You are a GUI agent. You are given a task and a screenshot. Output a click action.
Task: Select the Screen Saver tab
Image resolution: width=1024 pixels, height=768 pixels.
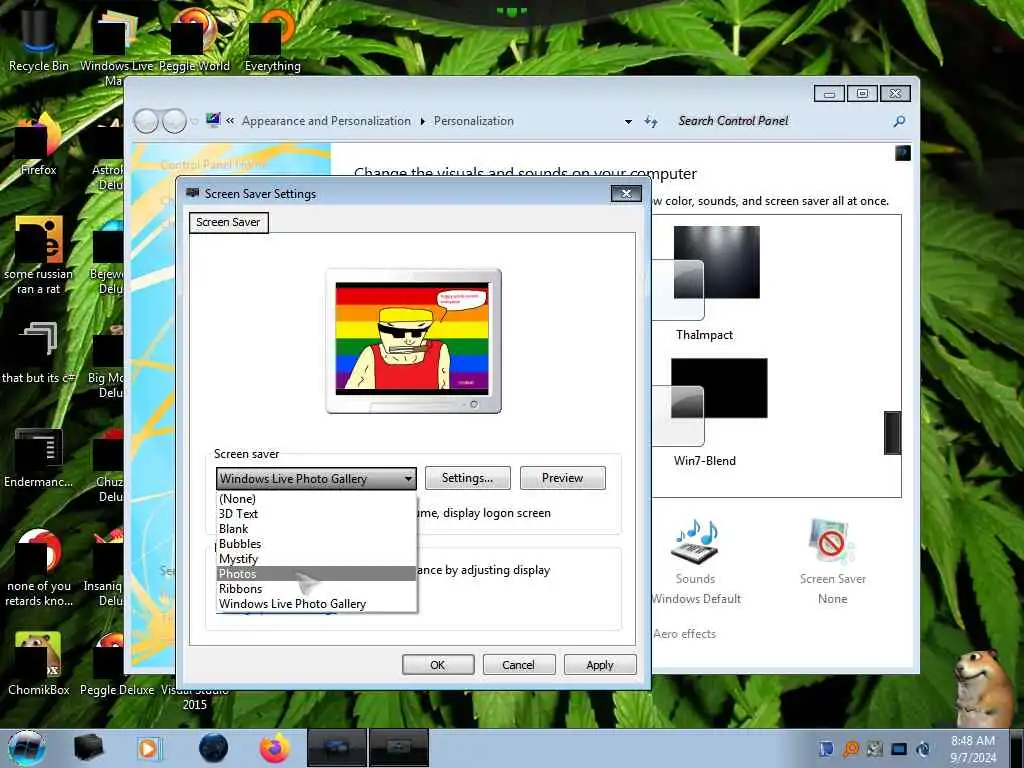tap(228, 222)
